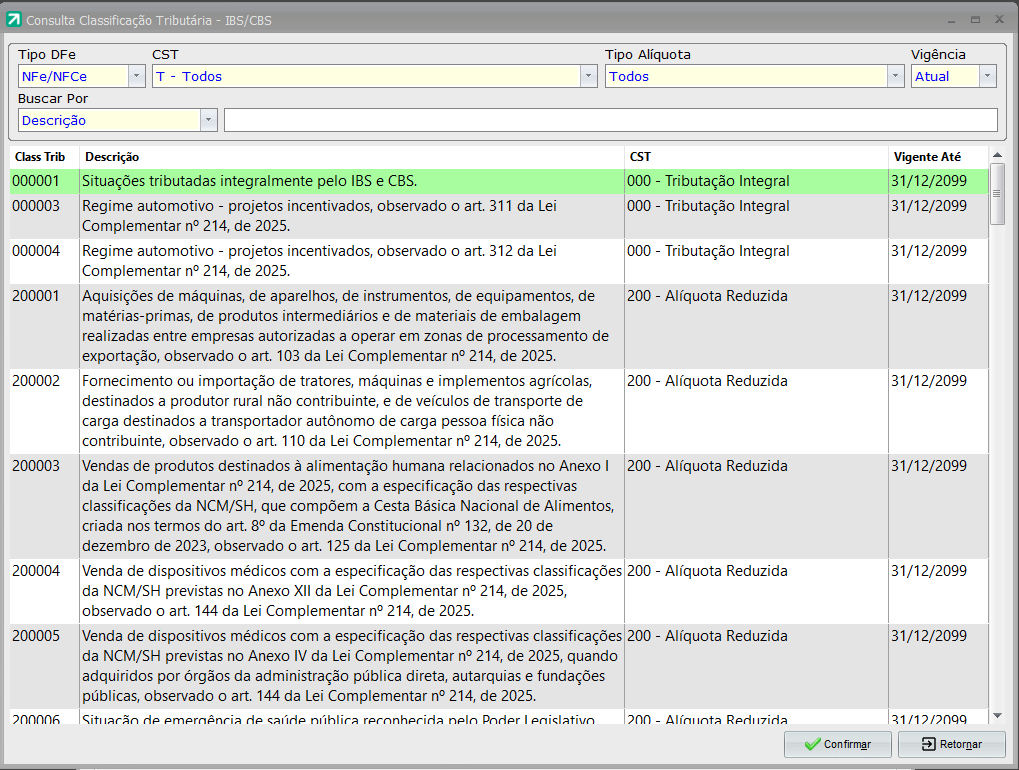Click the Confirmar button with green checkmark

[837, 744]
